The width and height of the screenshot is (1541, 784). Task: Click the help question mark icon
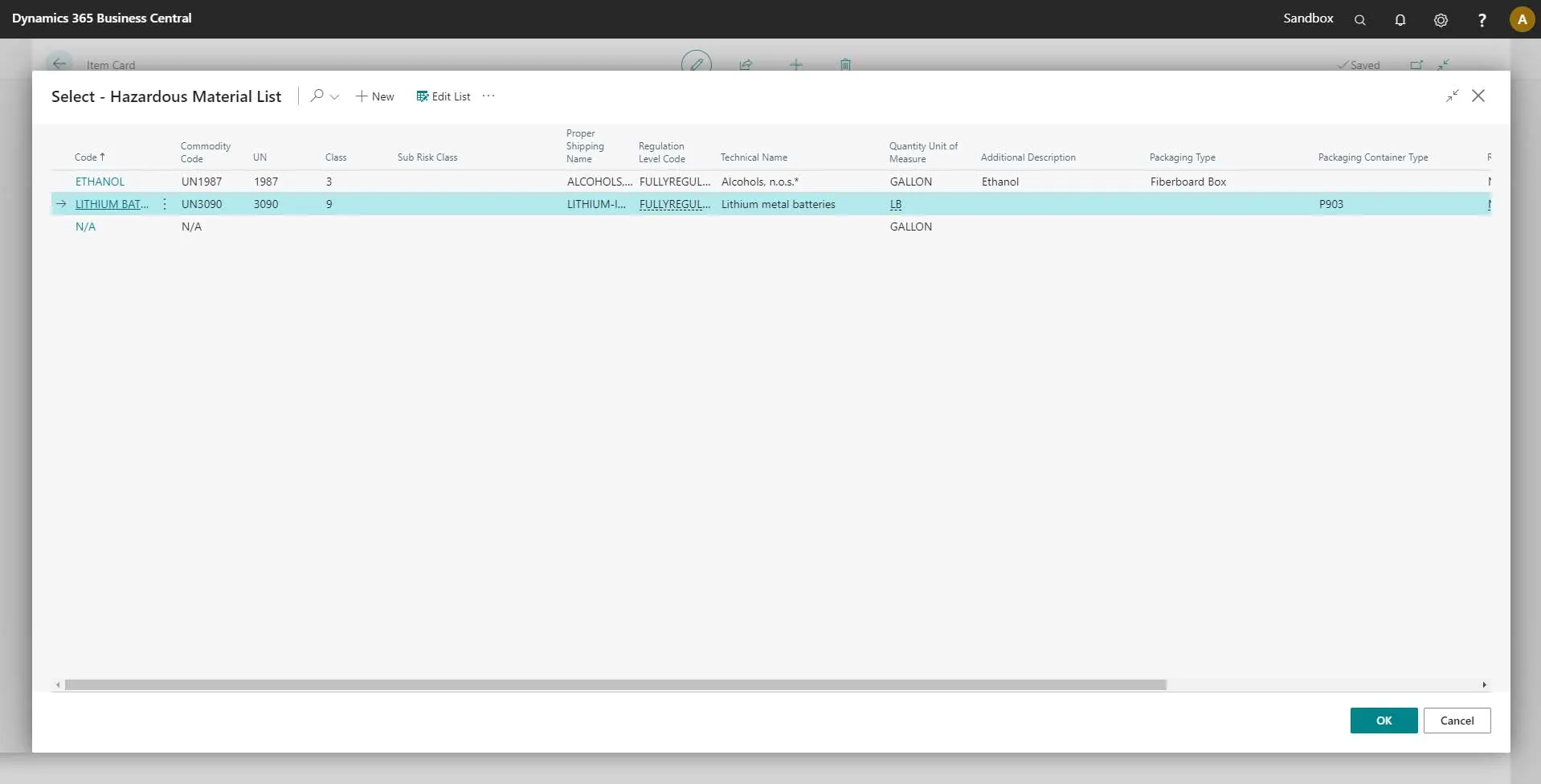(1482, 19)
